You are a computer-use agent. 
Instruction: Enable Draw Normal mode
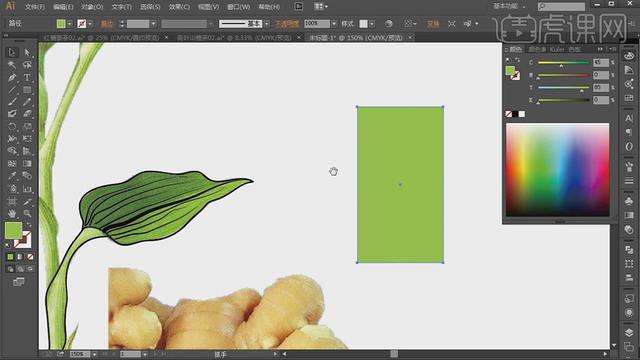tap(10, 269)
